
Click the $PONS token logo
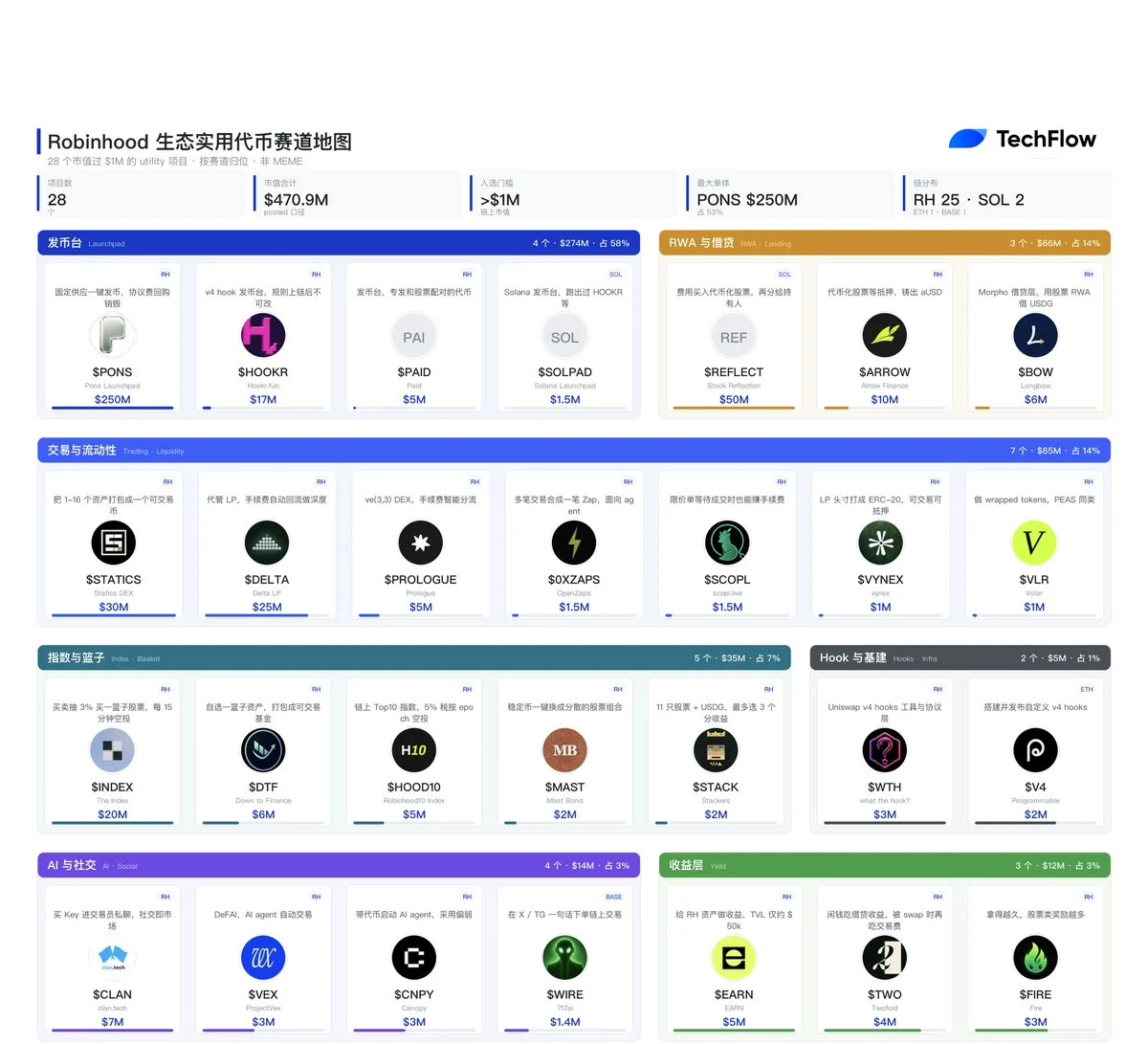[x=112, y=336]
